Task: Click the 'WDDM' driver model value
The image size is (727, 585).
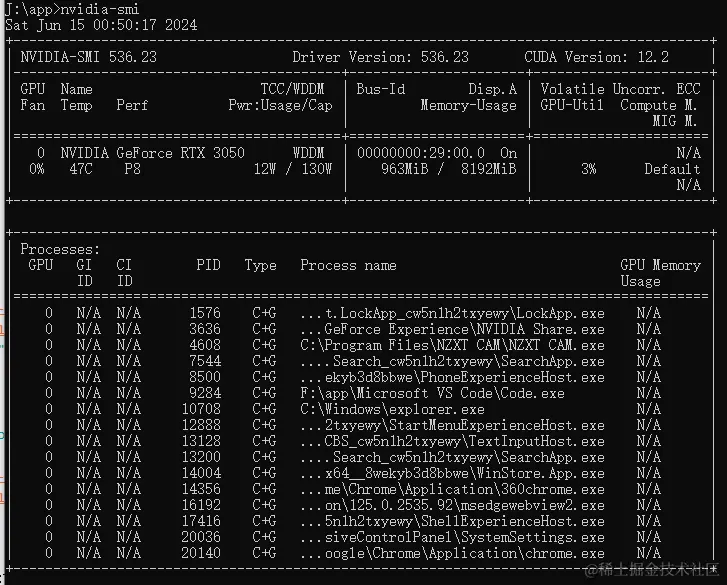Action: pos(308,153)
